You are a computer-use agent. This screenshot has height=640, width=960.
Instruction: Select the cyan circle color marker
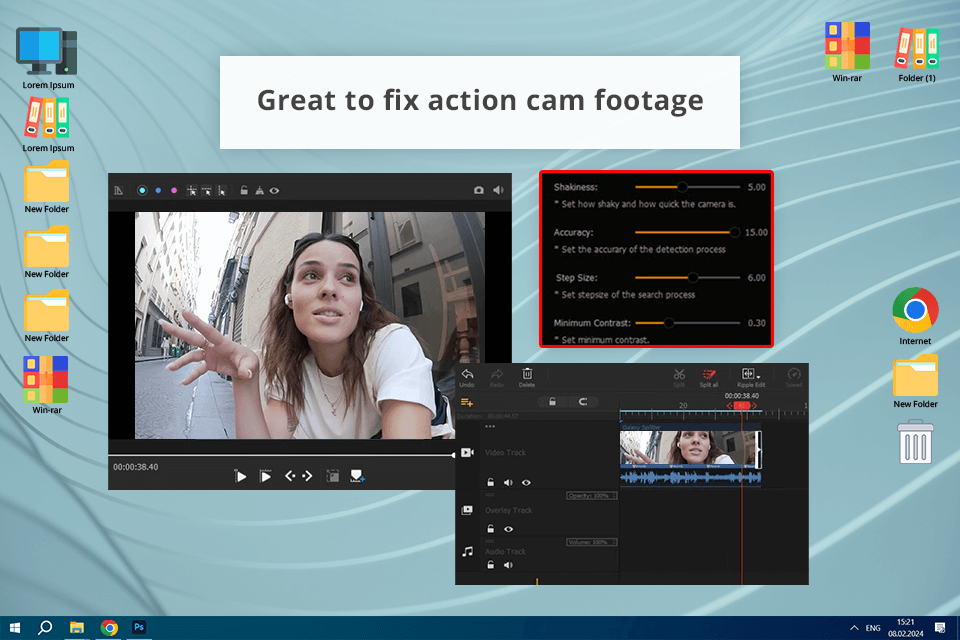coord(142,190)
